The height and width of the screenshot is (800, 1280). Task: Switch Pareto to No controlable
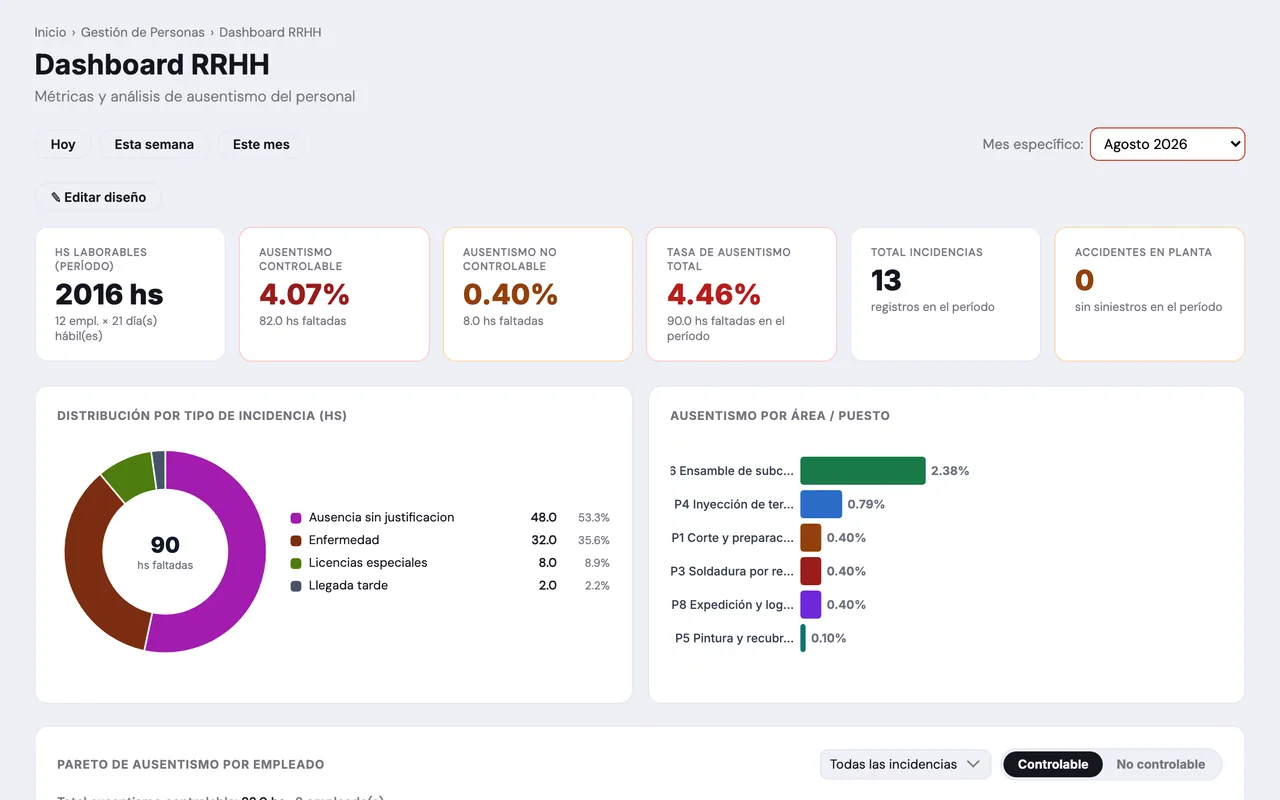tap(1160, 764)
